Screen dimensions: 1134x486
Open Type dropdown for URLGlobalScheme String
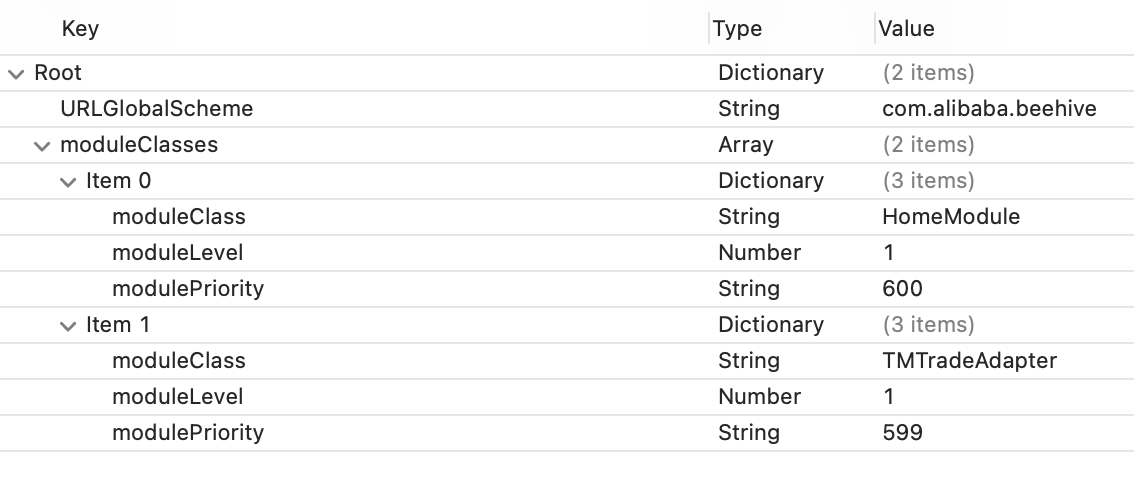point(748,109)
